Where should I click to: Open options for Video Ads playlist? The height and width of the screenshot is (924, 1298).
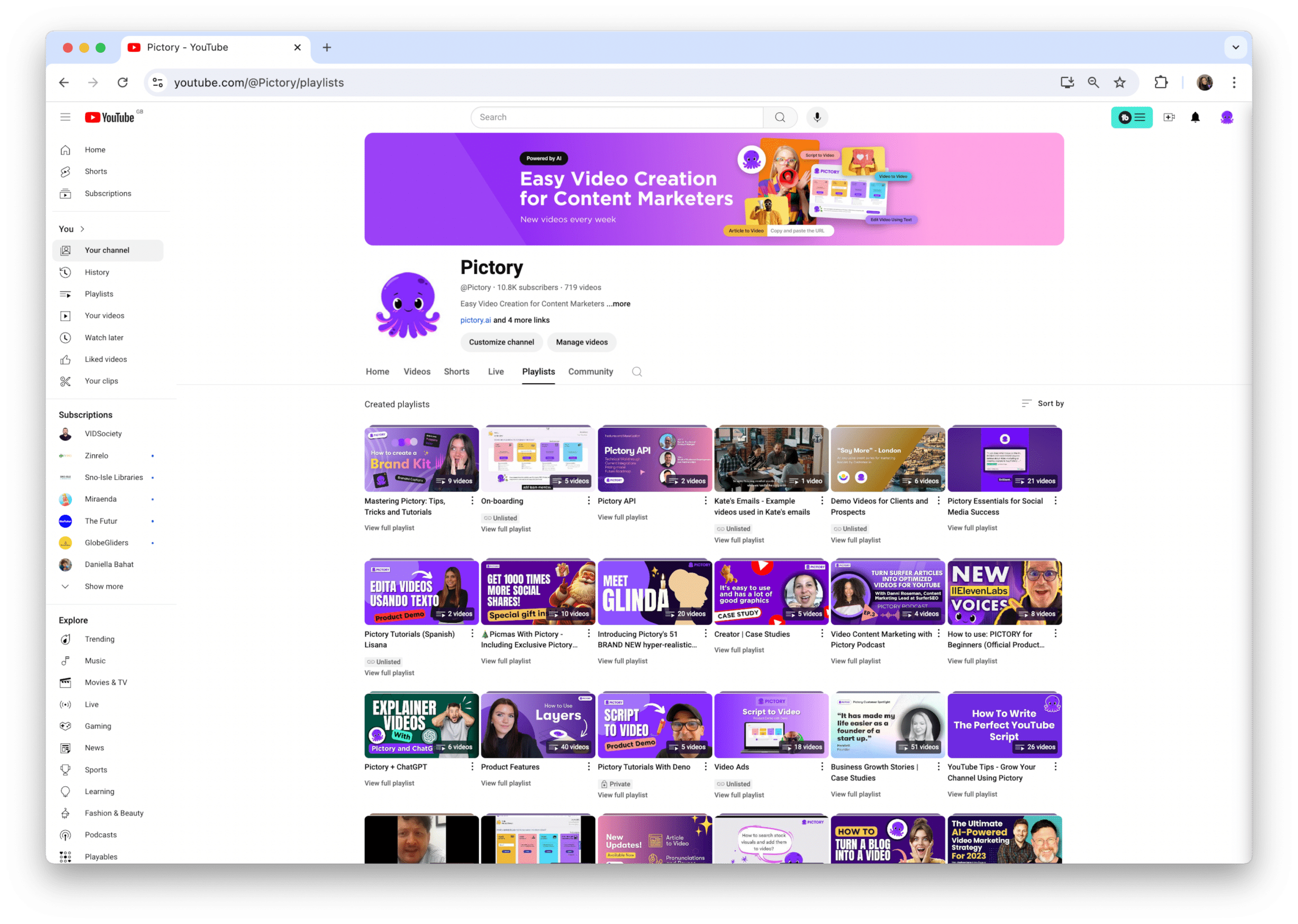tap(822, 767)
